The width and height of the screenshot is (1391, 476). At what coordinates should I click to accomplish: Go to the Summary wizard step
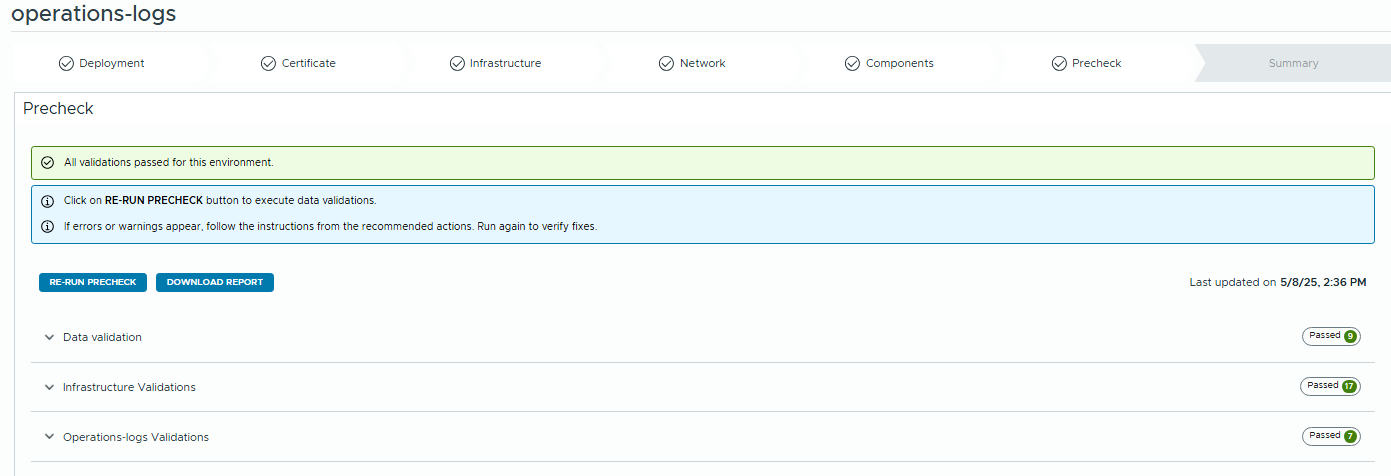[1293, 63]
